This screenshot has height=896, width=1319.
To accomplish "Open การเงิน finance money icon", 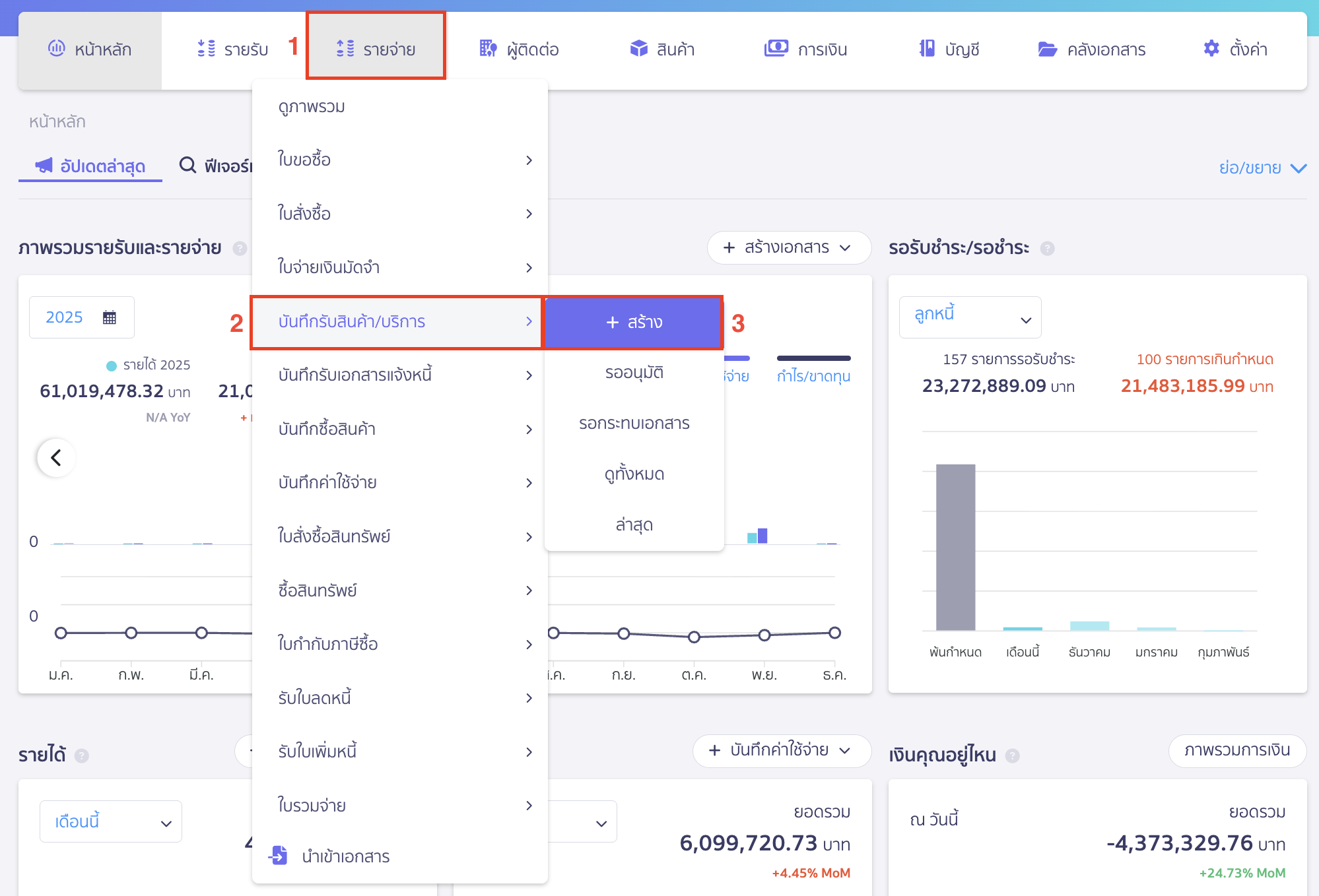I will tap(776, 49).
